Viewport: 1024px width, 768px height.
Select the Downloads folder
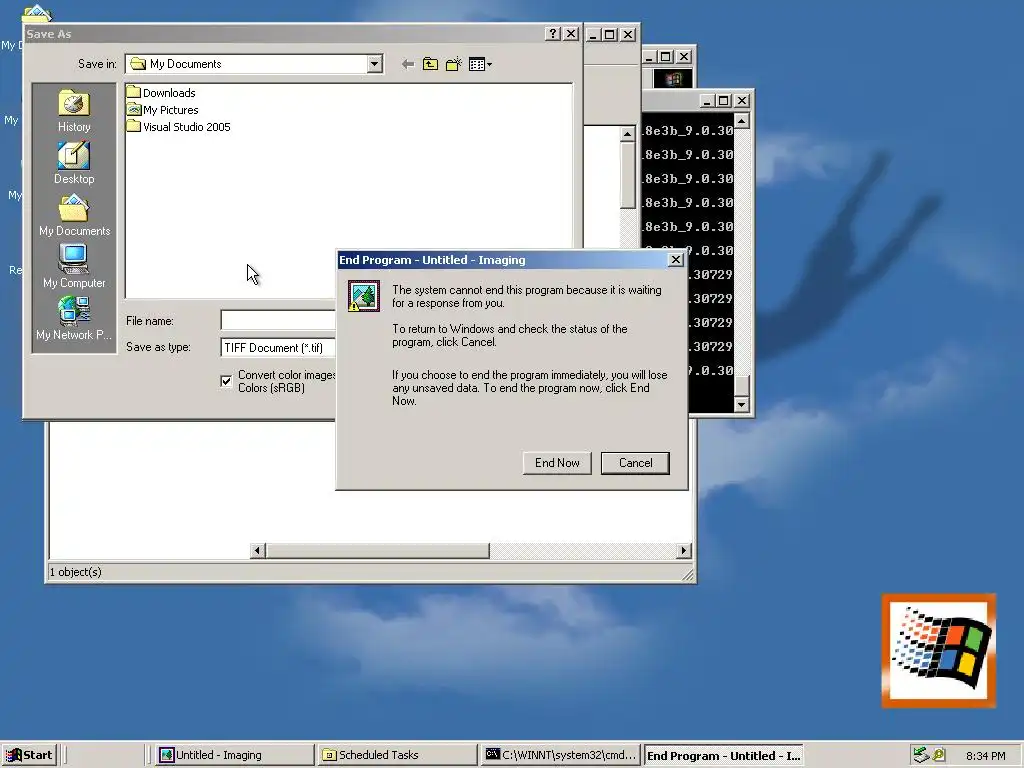(161, 93)
